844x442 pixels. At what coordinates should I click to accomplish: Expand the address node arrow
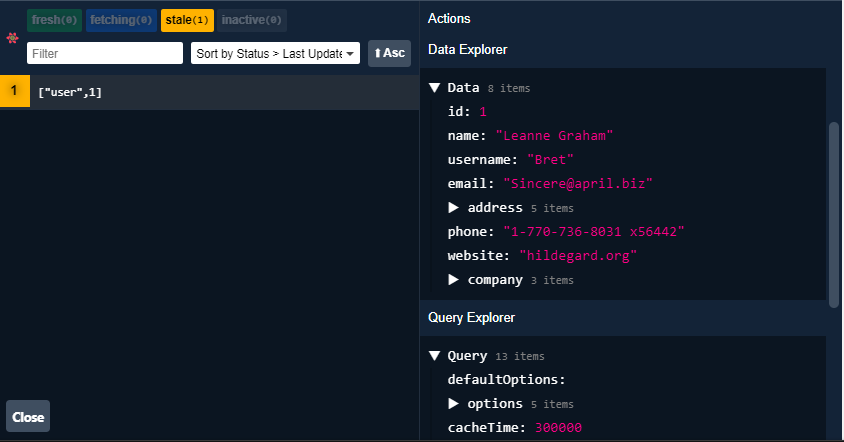coord(454,208)
